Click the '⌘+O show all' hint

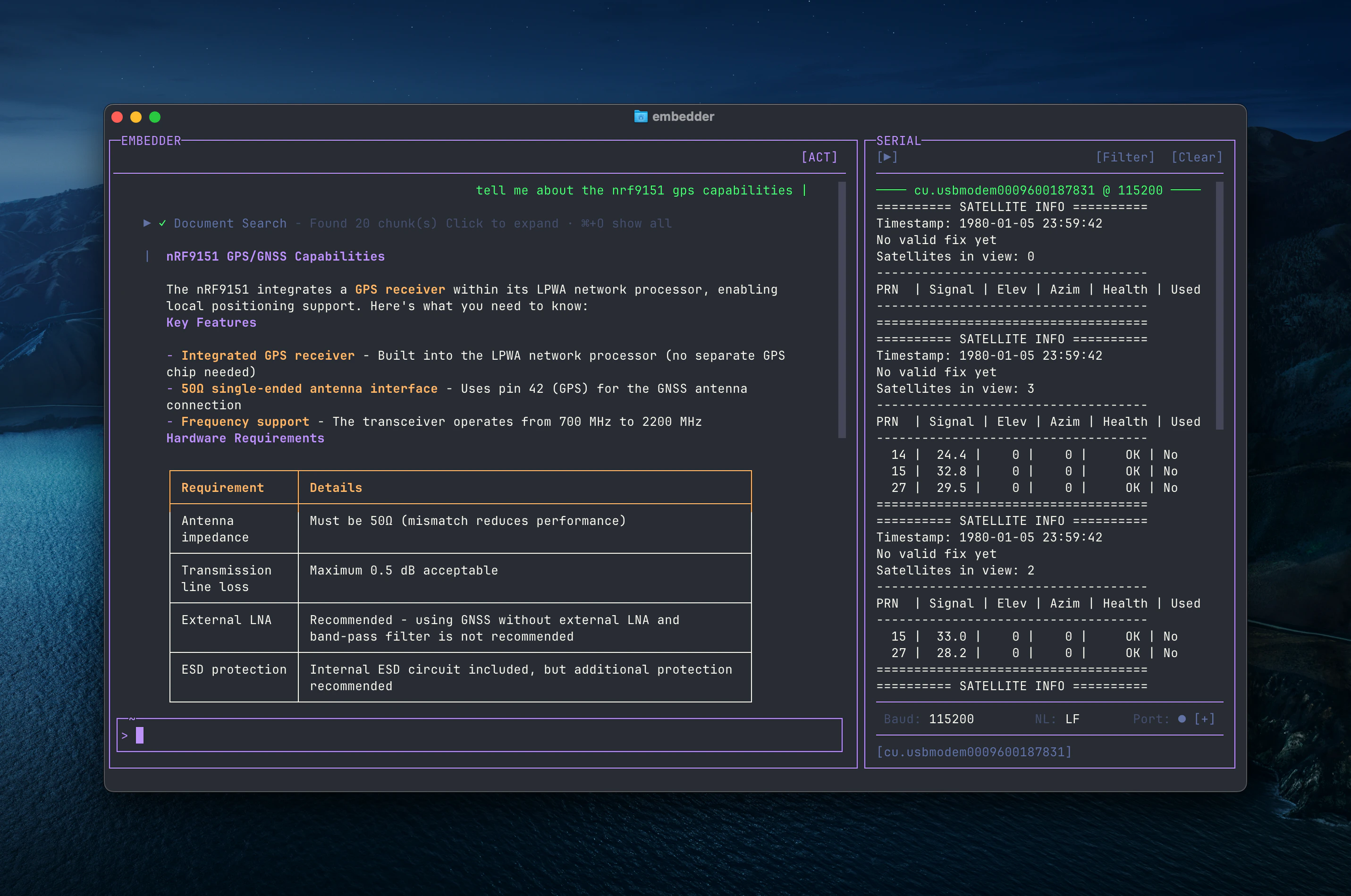(x=626, y=223)
